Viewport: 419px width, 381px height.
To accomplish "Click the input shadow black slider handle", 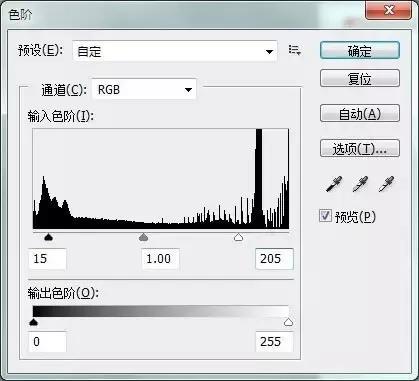I will [49, 237].
